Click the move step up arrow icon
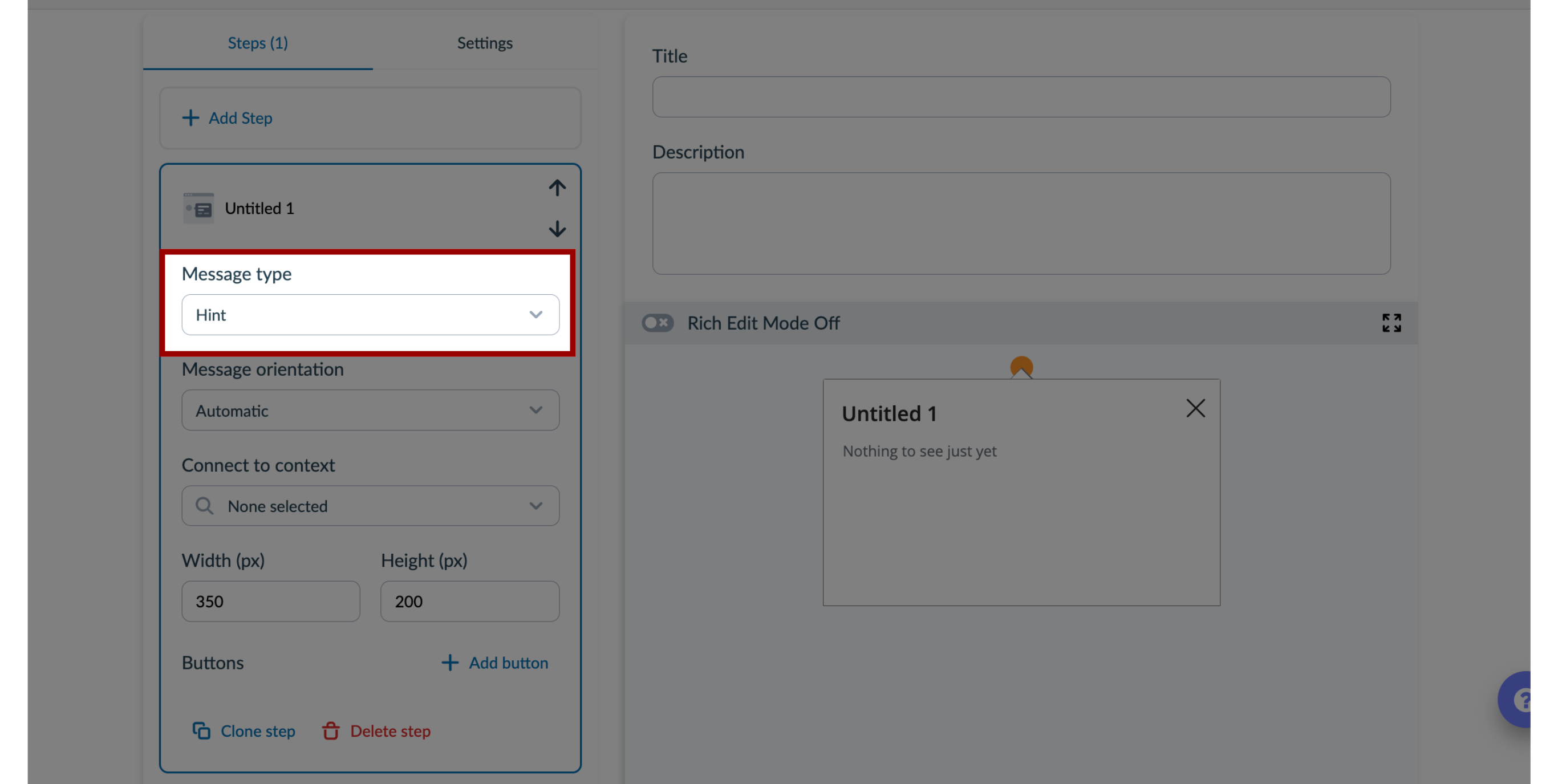The image size is (1558, 784). click(556, 187)
